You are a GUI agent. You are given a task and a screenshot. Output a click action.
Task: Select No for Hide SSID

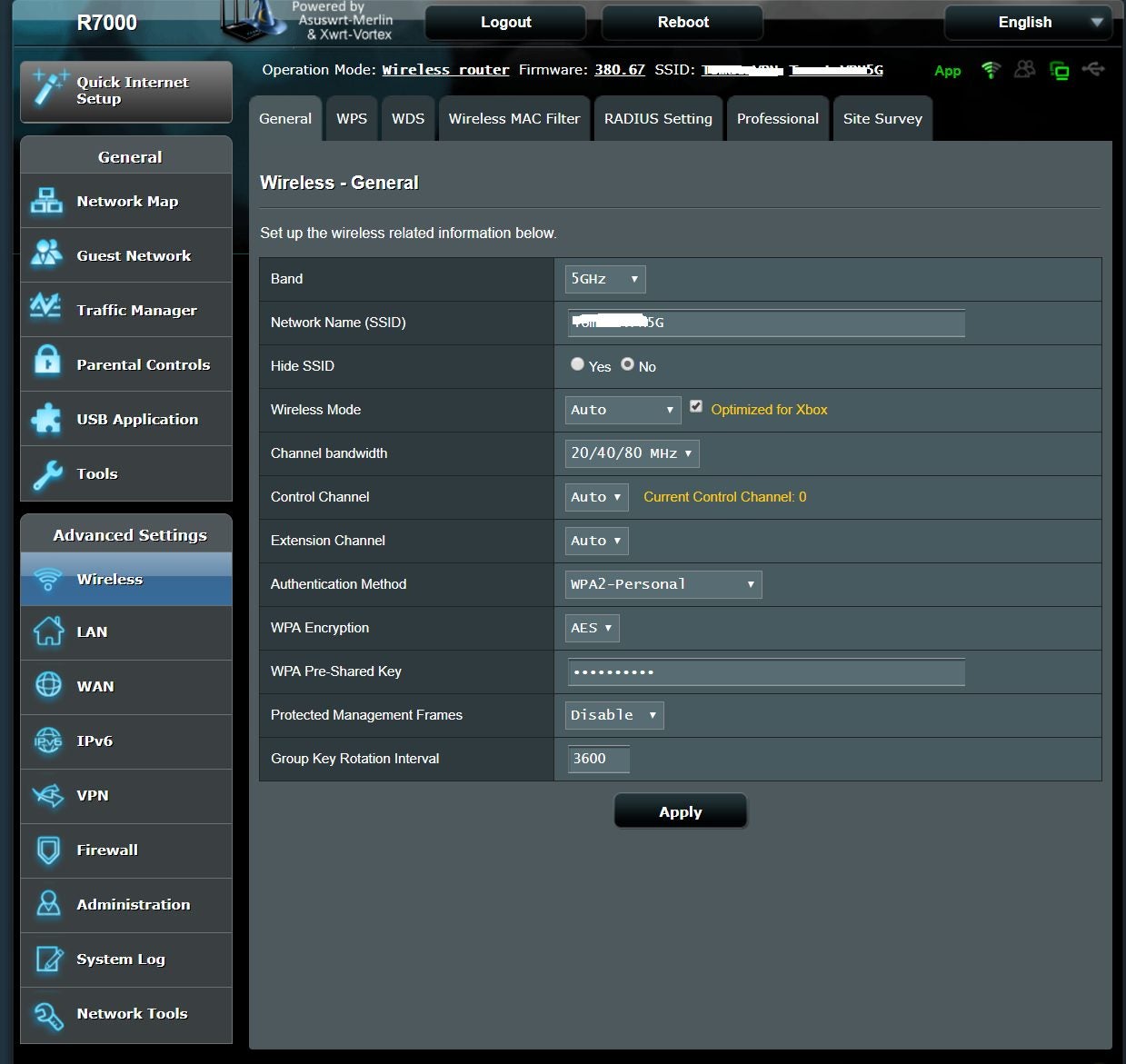627,364
